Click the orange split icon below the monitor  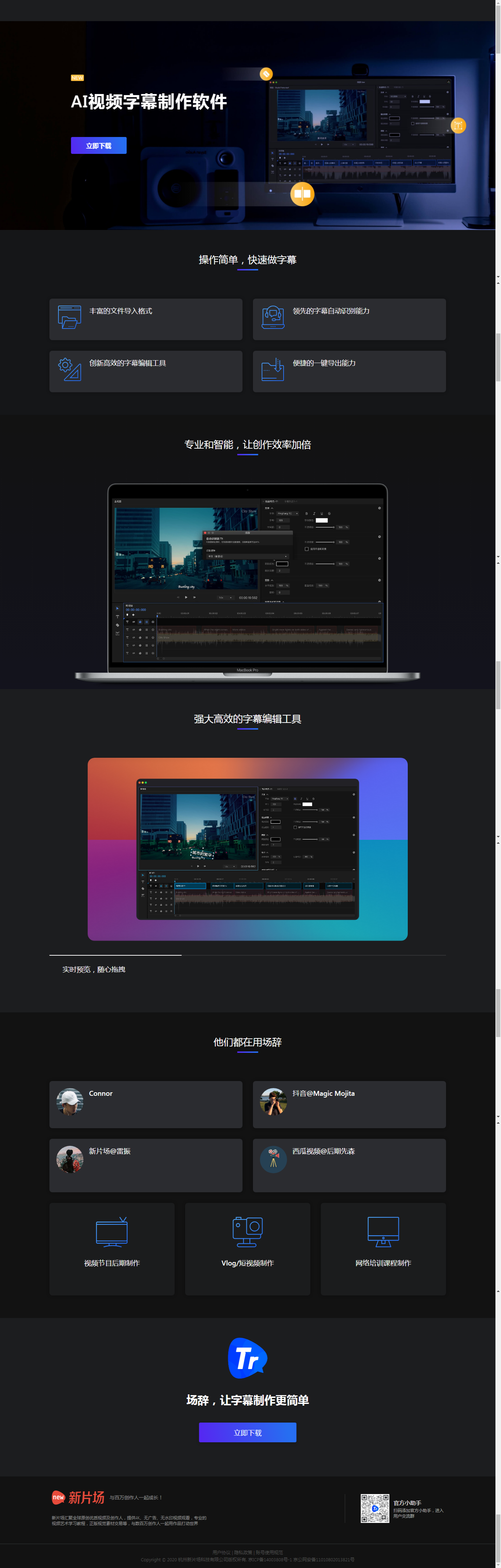[302, 194]
